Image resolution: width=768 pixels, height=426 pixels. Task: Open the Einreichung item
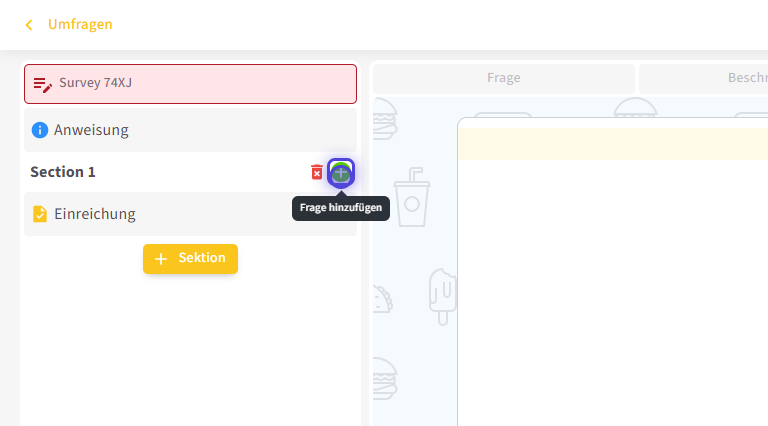pos(190,214)
